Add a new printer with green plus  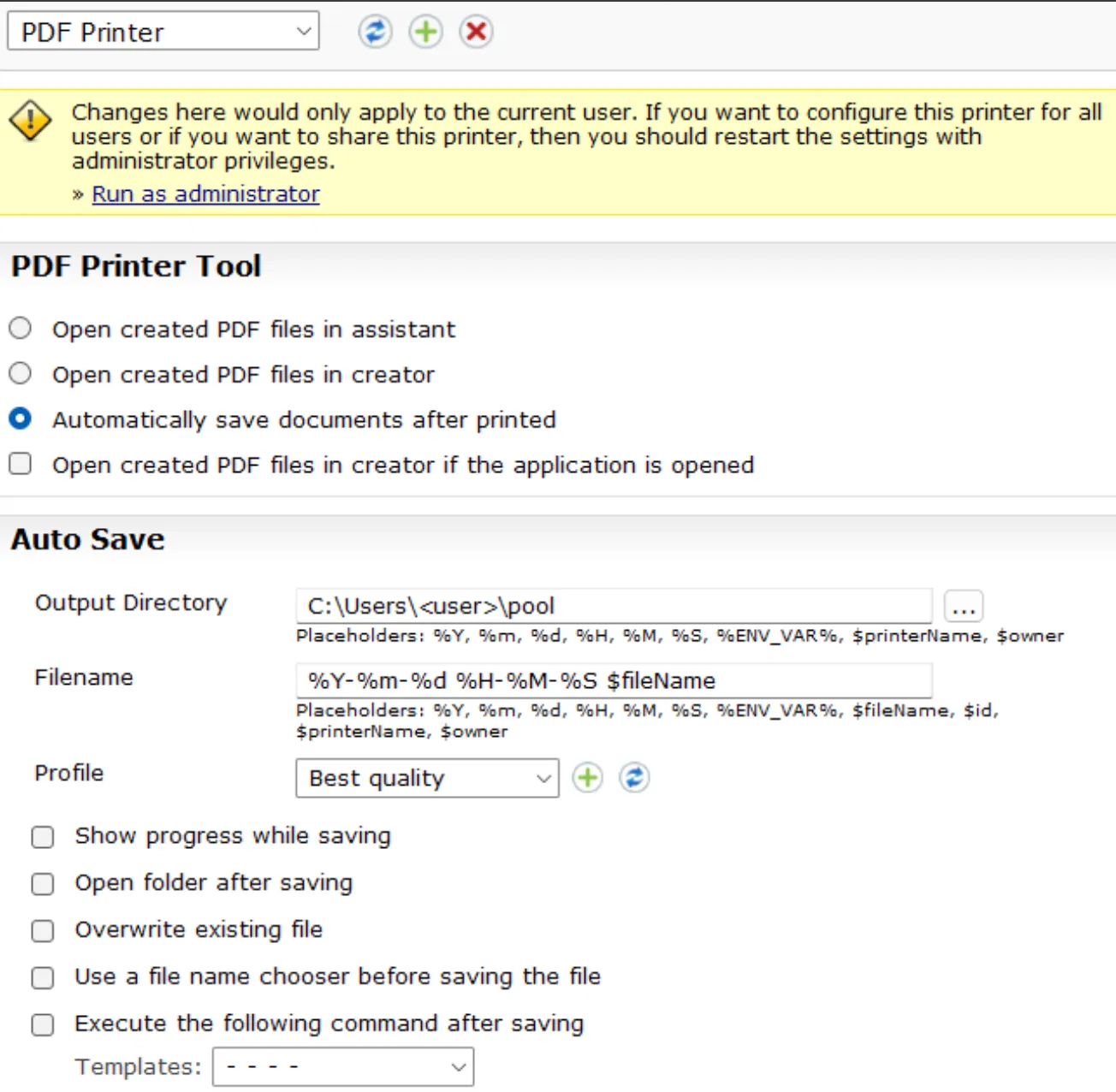425,33
